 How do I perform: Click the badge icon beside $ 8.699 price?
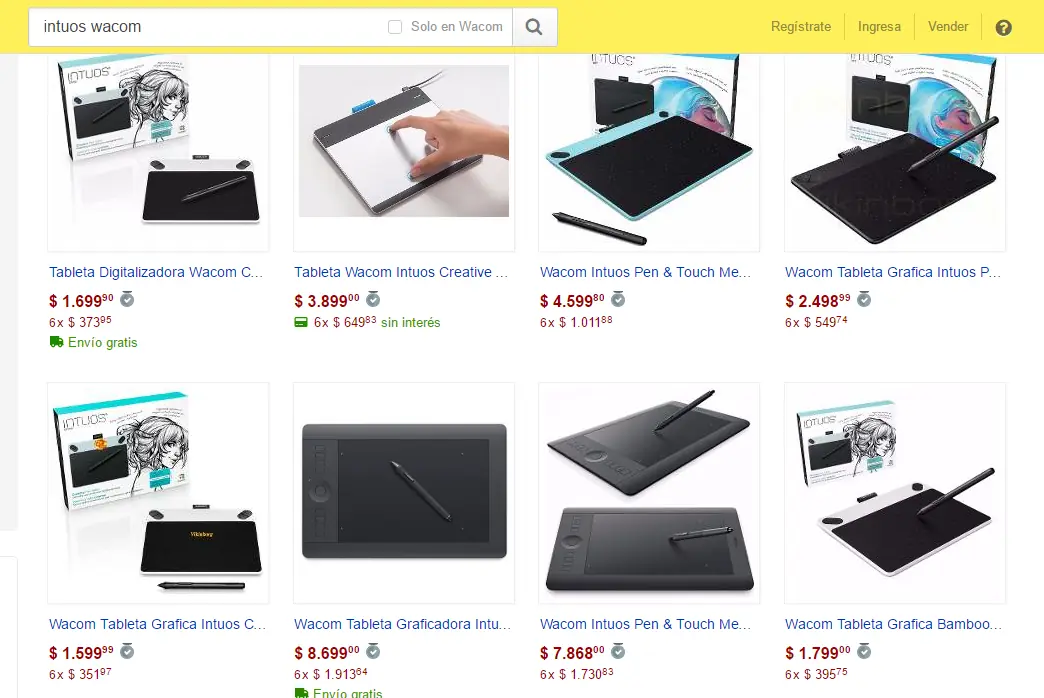tap(373, 651)
